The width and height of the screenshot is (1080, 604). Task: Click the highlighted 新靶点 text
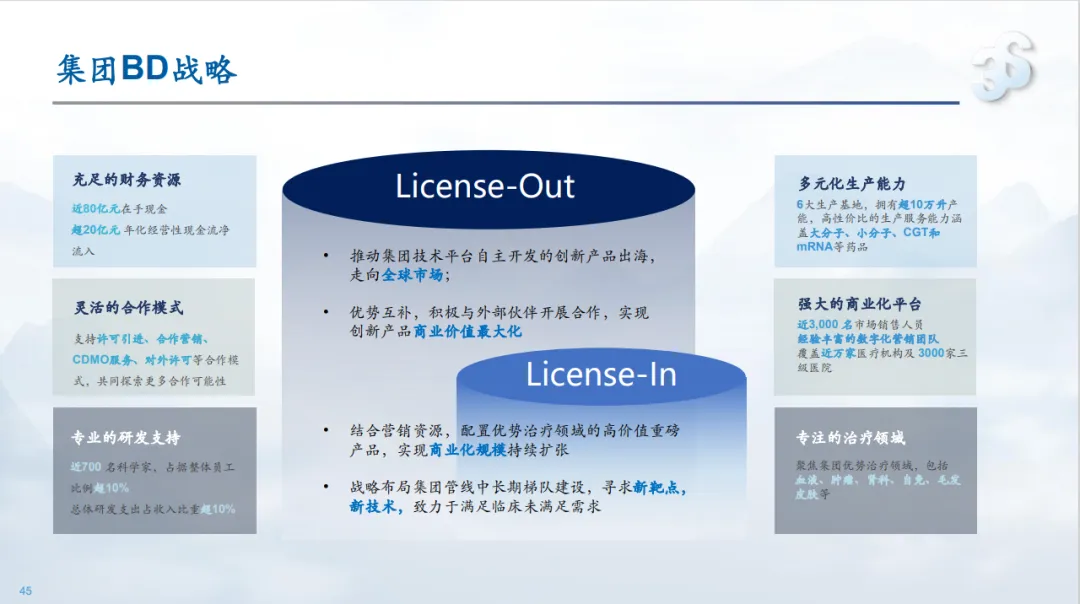pyautogui.click(x=659, y=488)
